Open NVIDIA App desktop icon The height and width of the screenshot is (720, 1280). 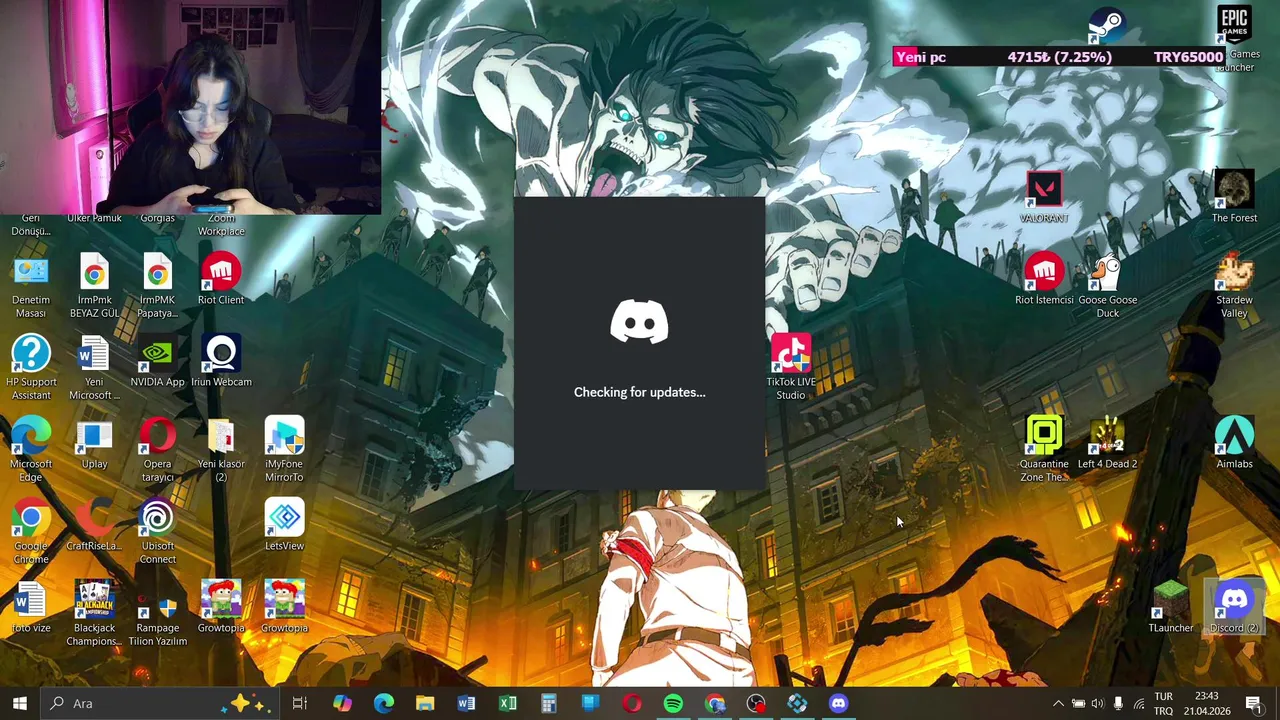pos(157,361)
